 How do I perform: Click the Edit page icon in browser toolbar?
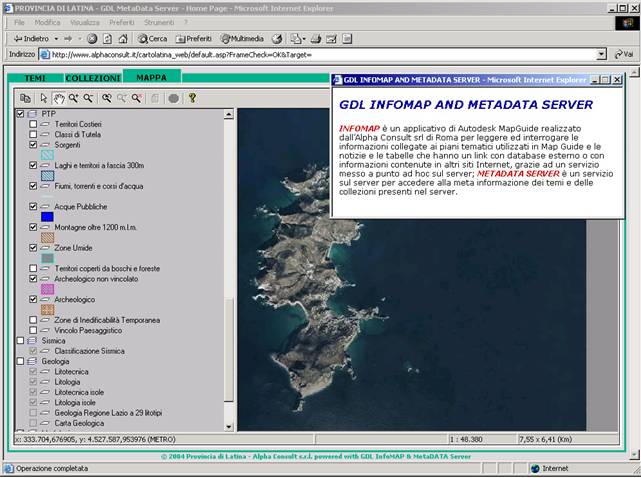tap(331, 39)
